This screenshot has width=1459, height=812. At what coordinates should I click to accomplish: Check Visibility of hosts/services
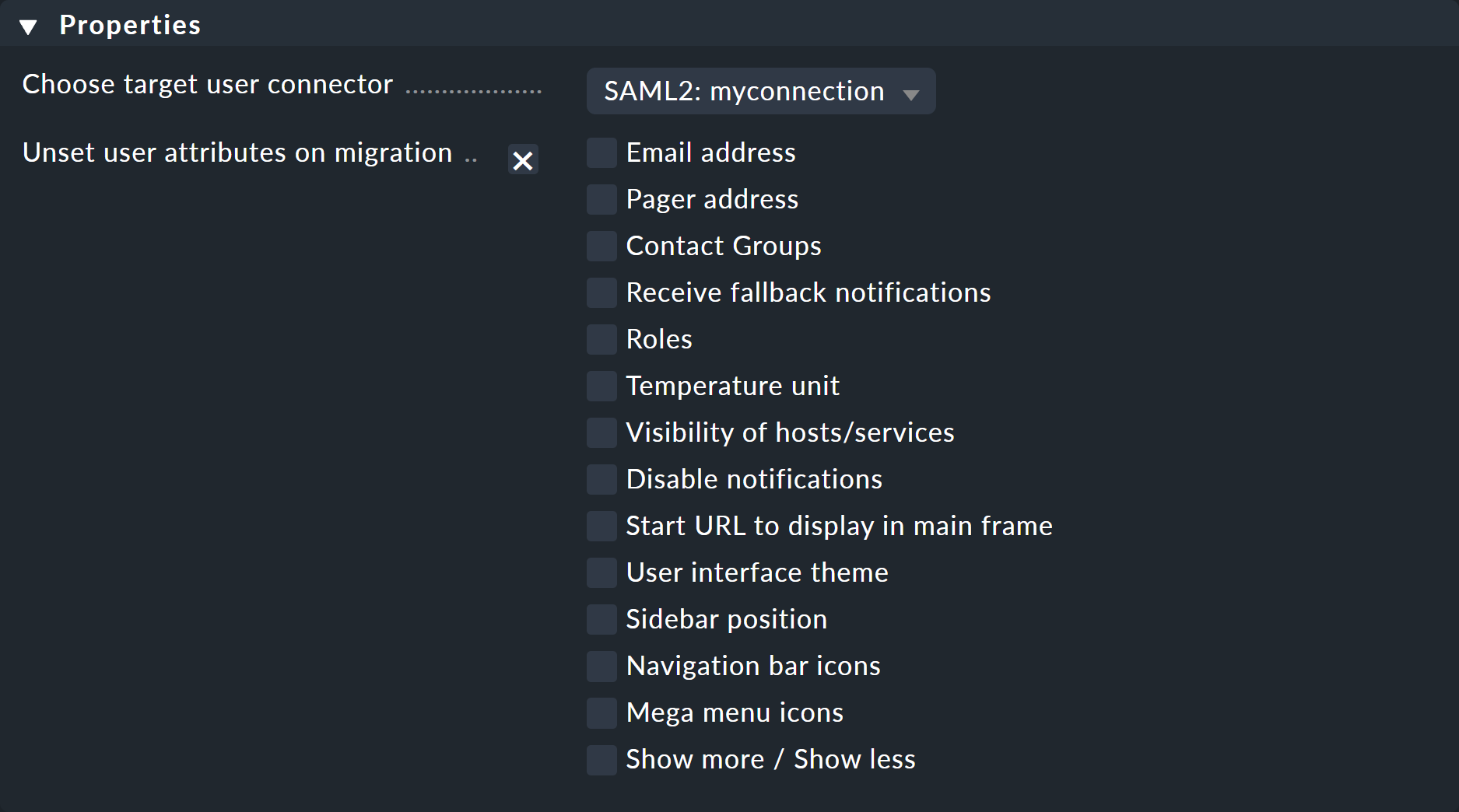coord(601,432)
